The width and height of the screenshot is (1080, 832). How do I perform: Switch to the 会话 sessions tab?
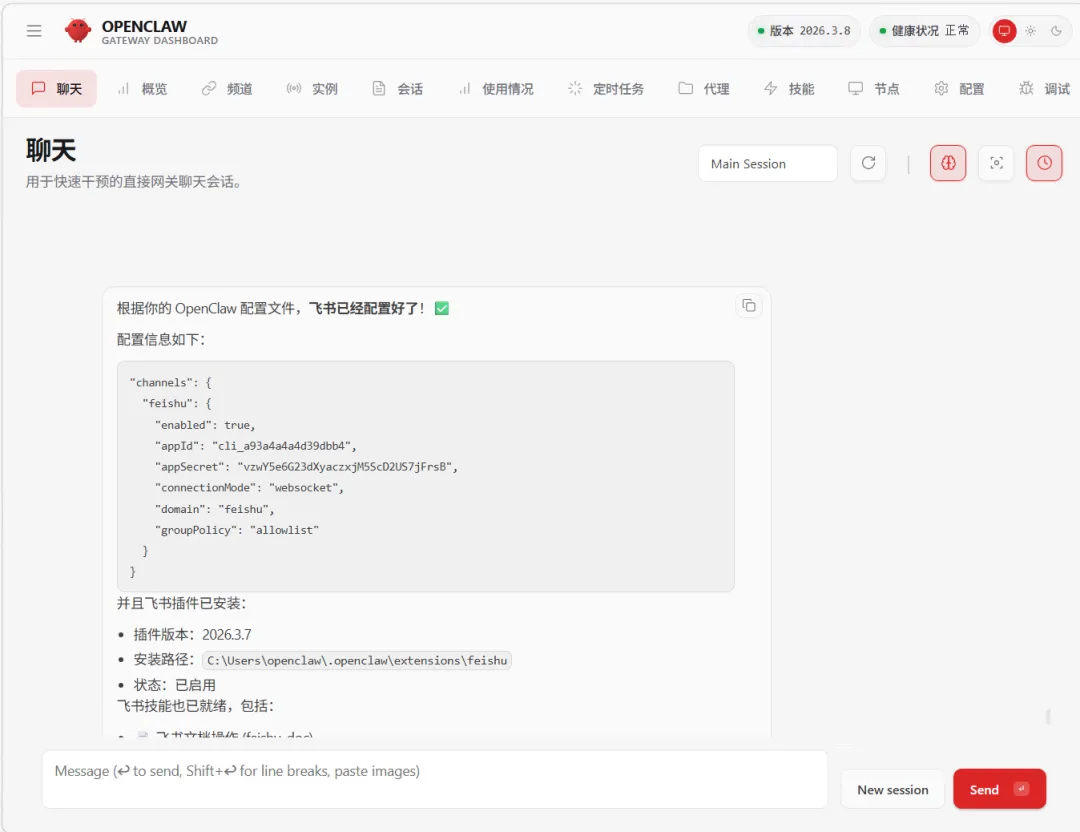click(x=397, y=89)
